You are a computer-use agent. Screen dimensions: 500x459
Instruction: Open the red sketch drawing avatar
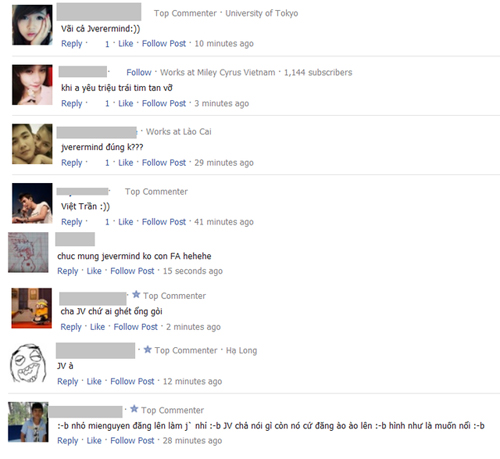(x=28, y=253)
